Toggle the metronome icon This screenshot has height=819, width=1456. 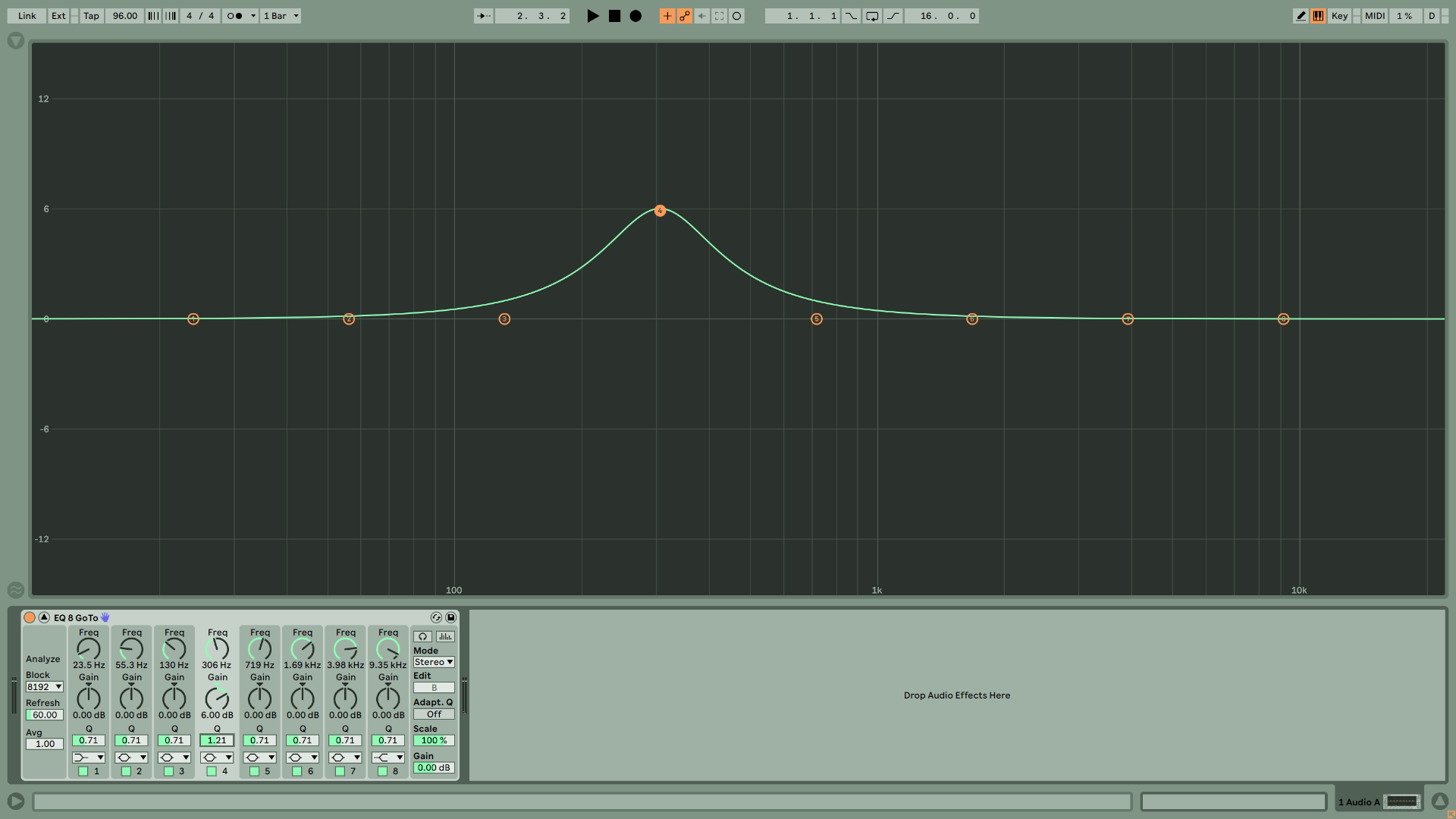tap(235, 16)
